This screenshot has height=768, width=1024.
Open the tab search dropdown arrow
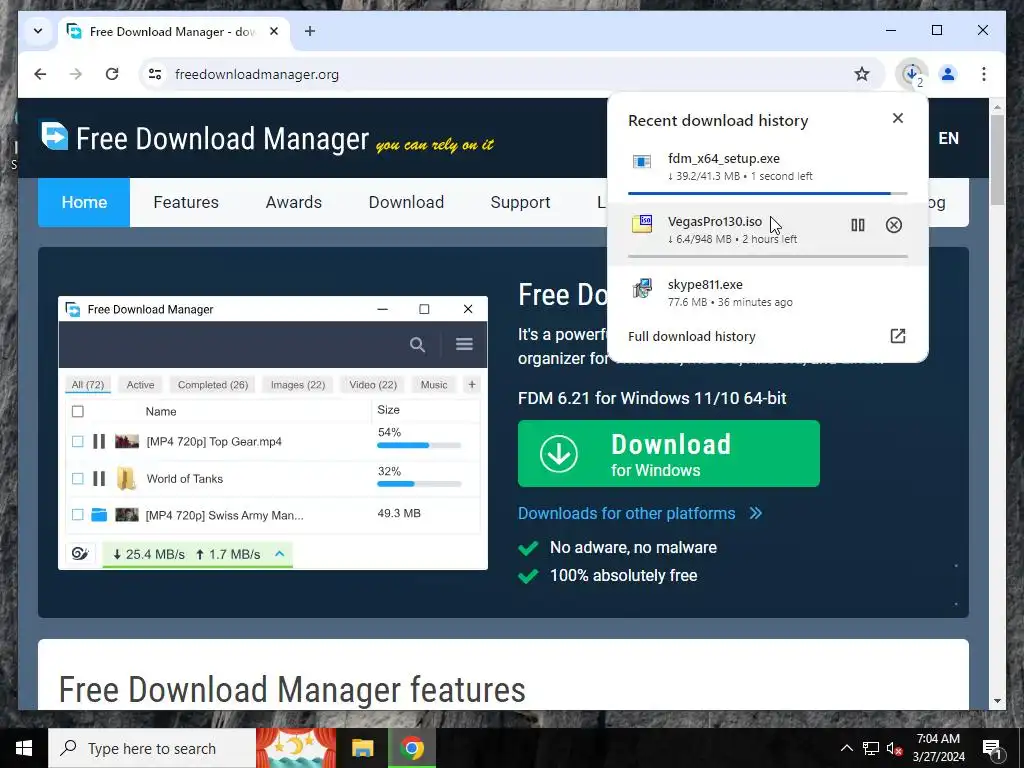38,31
